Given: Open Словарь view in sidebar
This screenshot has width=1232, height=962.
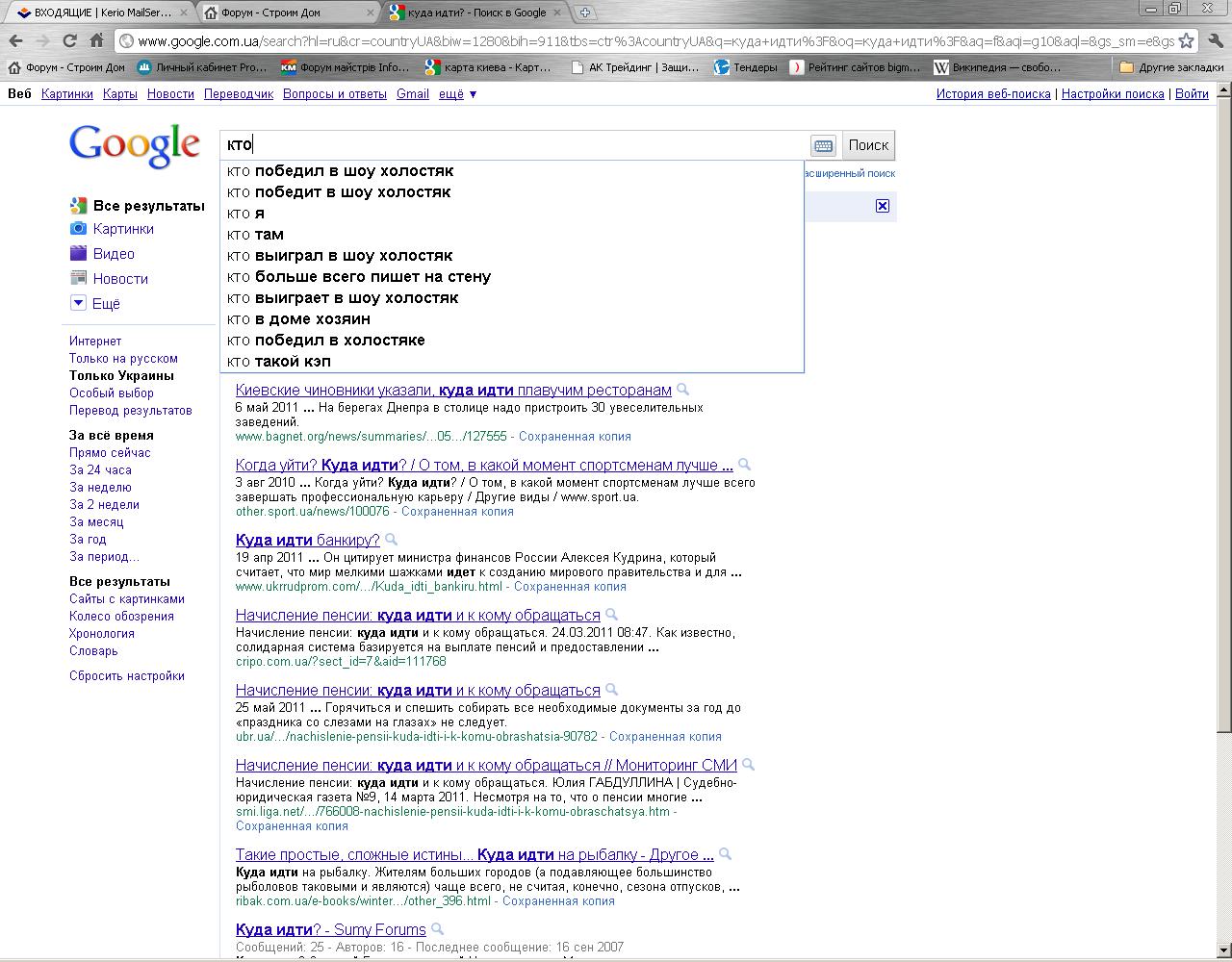Looking at the screenshot, I should (93, 650).
